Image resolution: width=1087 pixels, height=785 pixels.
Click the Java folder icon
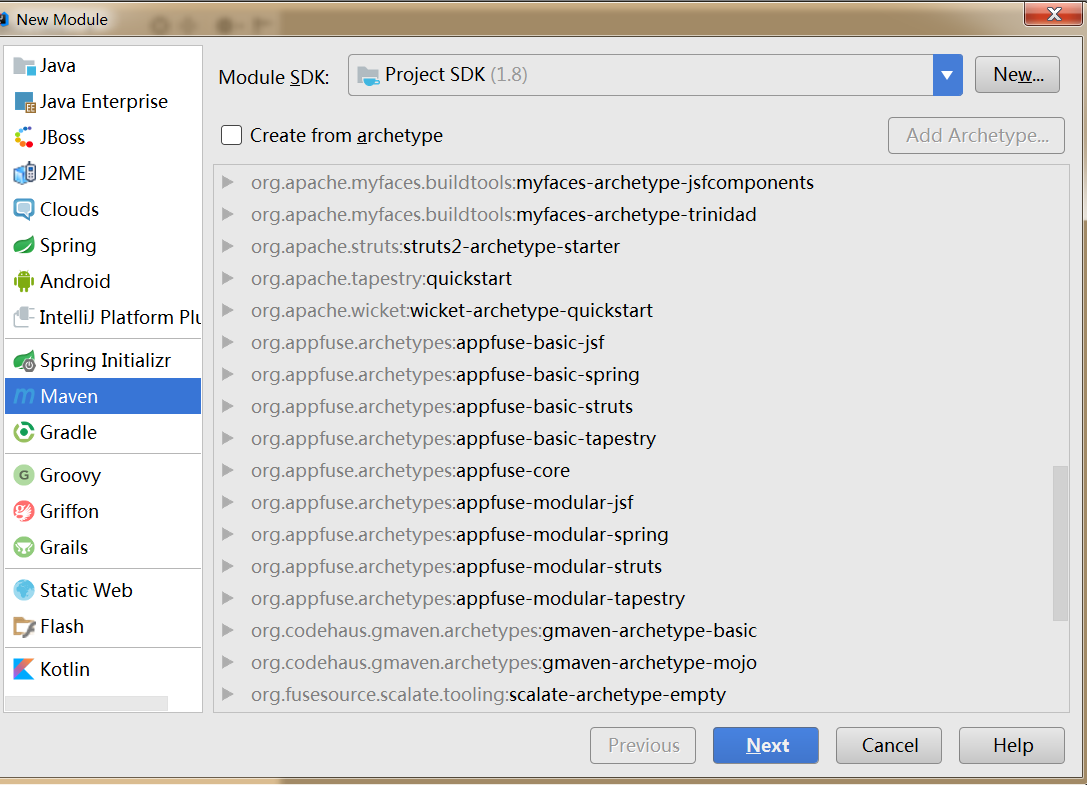[24, 67]
